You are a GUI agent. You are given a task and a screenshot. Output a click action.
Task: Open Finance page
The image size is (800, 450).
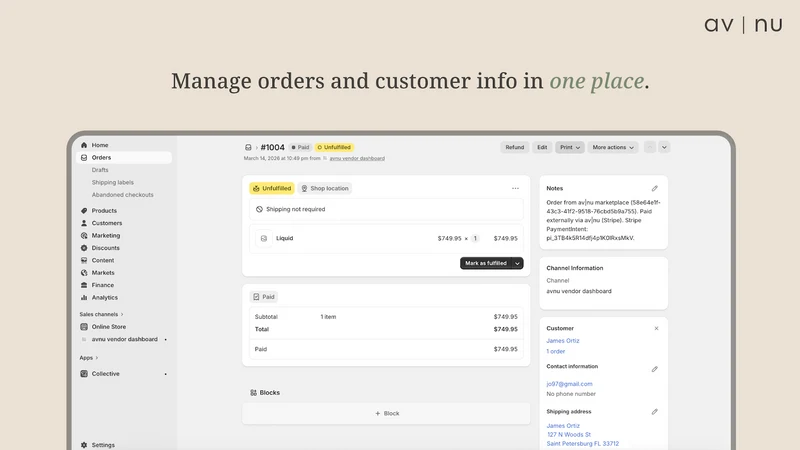(x=103, y=285)
